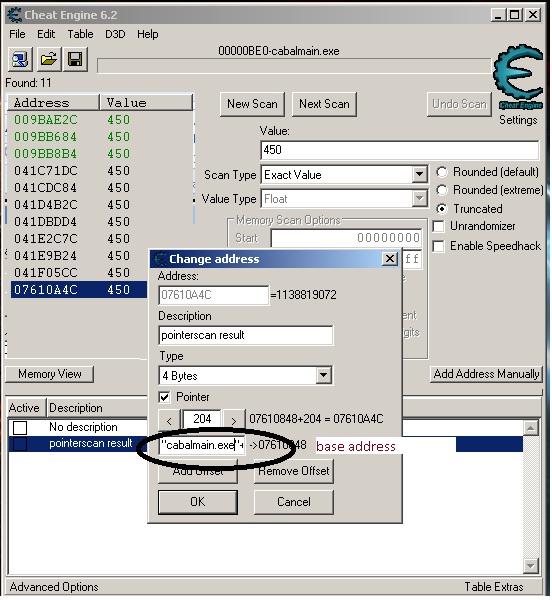Click the Description input field

tap(245, 335)
